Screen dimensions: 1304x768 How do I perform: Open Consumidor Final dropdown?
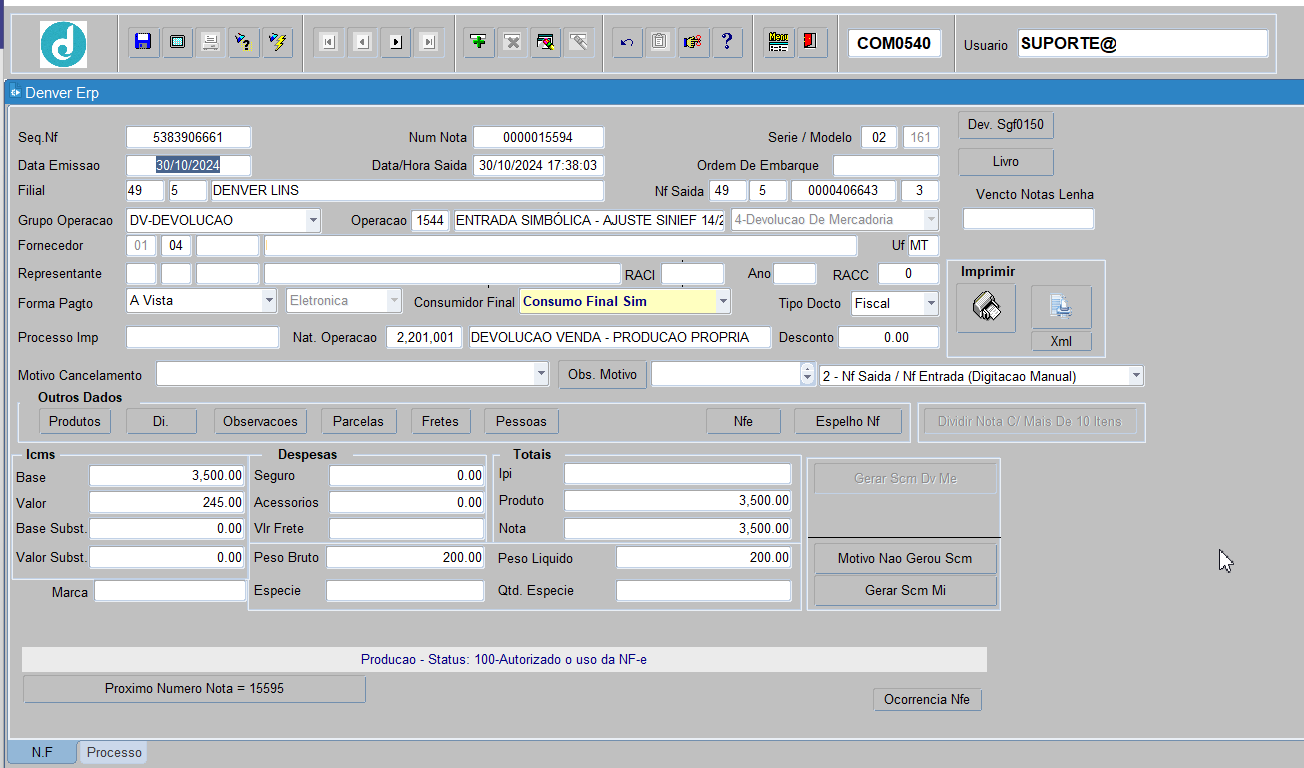[x=723, y=301]
